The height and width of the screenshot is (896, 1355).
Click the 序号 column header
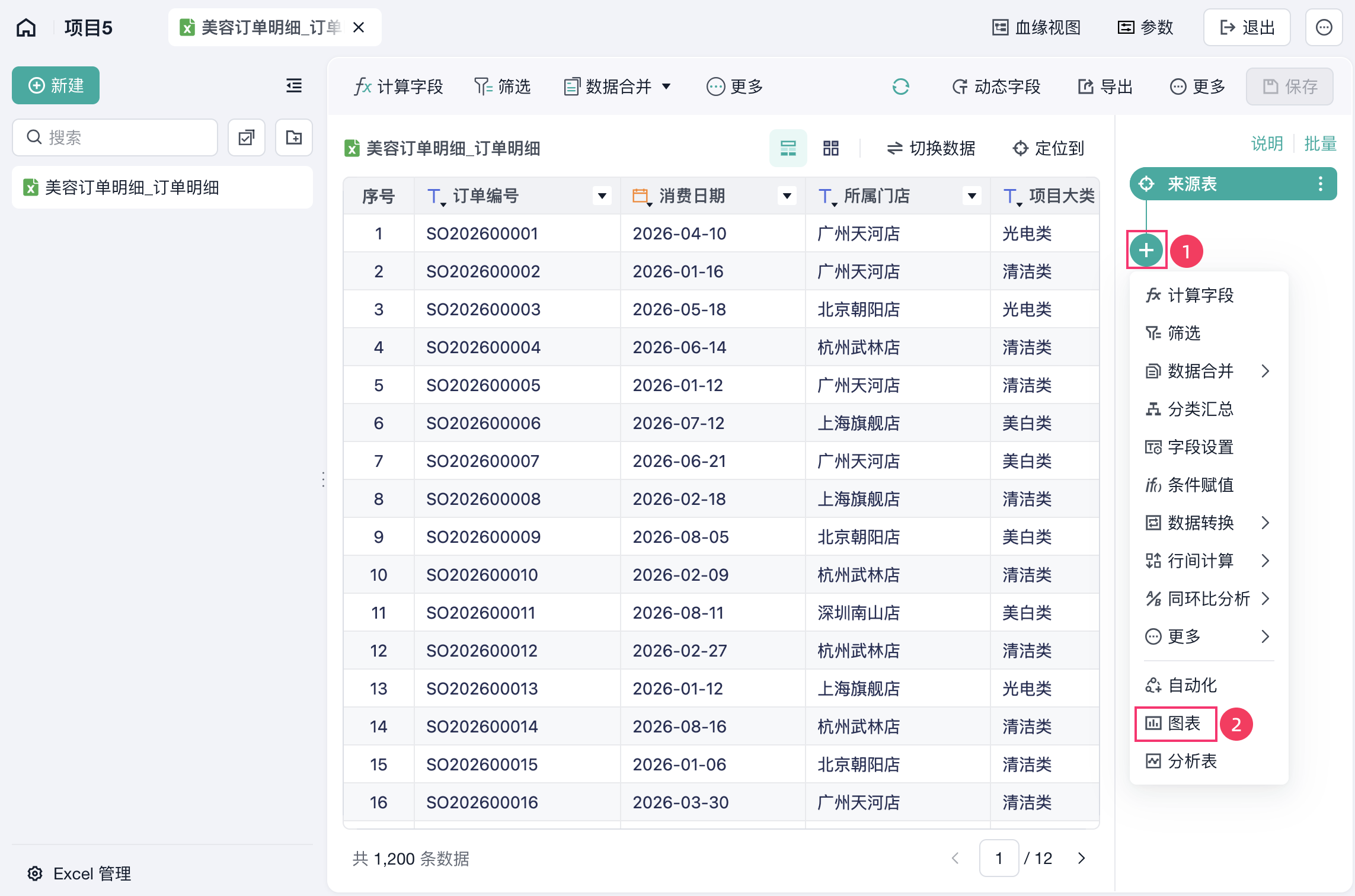(x=379, y=196)
